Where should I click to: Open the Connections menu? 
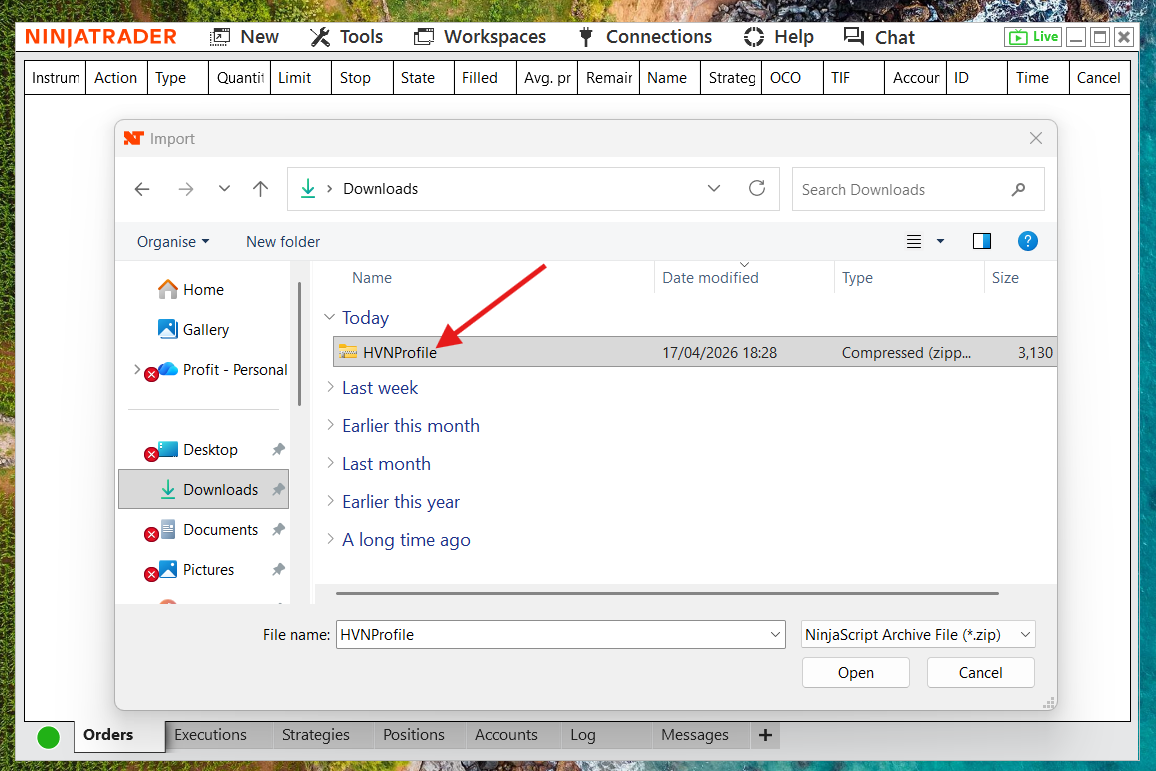pos(645,37)
